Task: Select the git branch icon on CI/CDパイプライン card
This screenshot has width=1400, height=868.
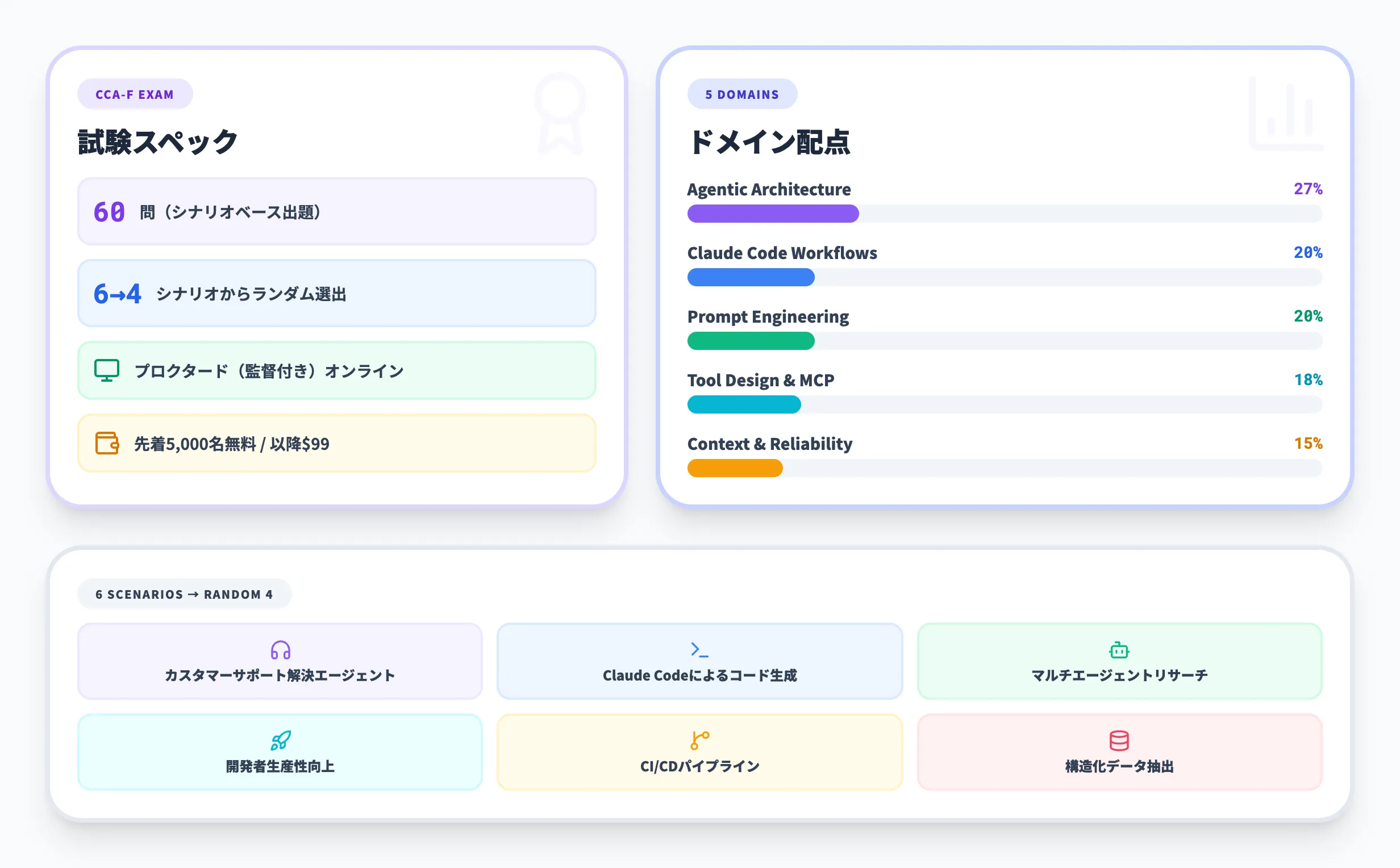Action: 699,741
